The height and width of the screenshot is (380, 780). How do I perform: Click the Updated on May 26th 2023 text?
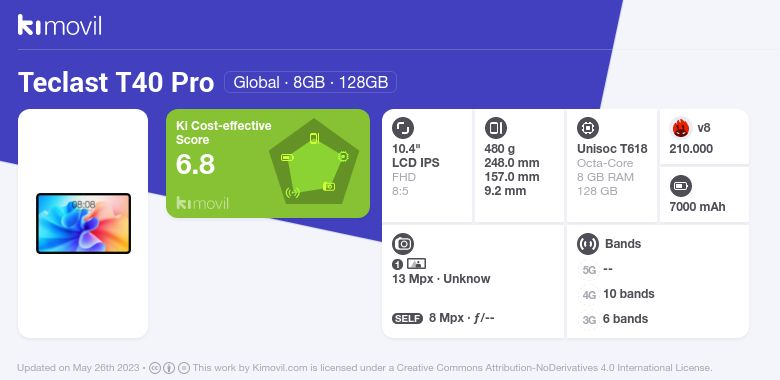coord(79,368)
